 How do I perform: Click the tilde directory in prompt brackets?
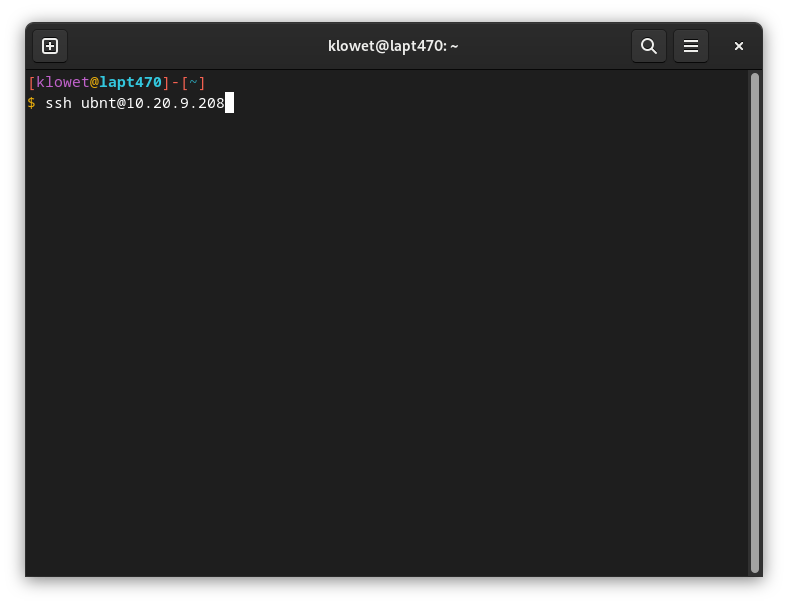click(193, 83)
